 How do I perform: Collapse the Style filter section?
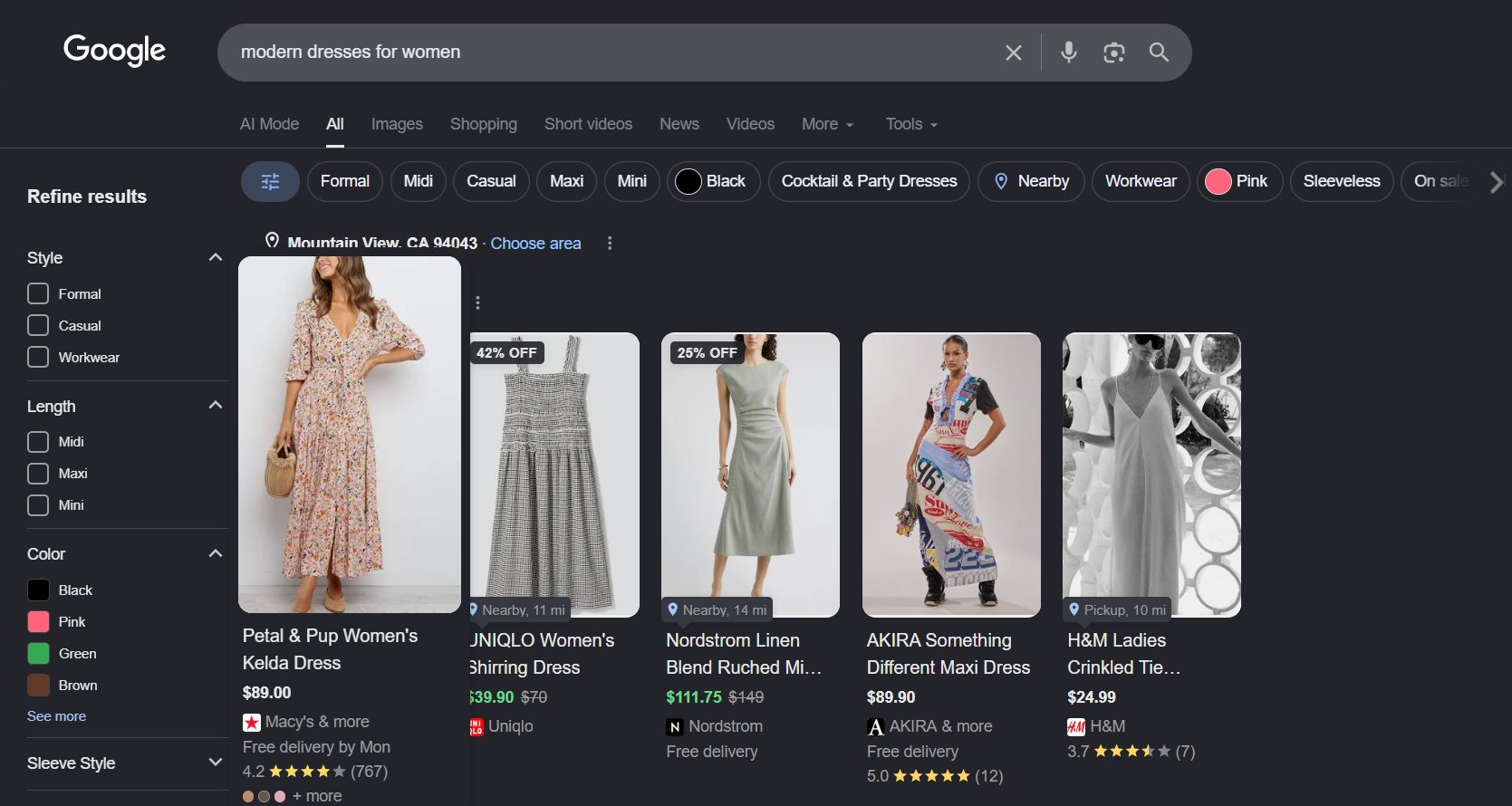(216, 257)
